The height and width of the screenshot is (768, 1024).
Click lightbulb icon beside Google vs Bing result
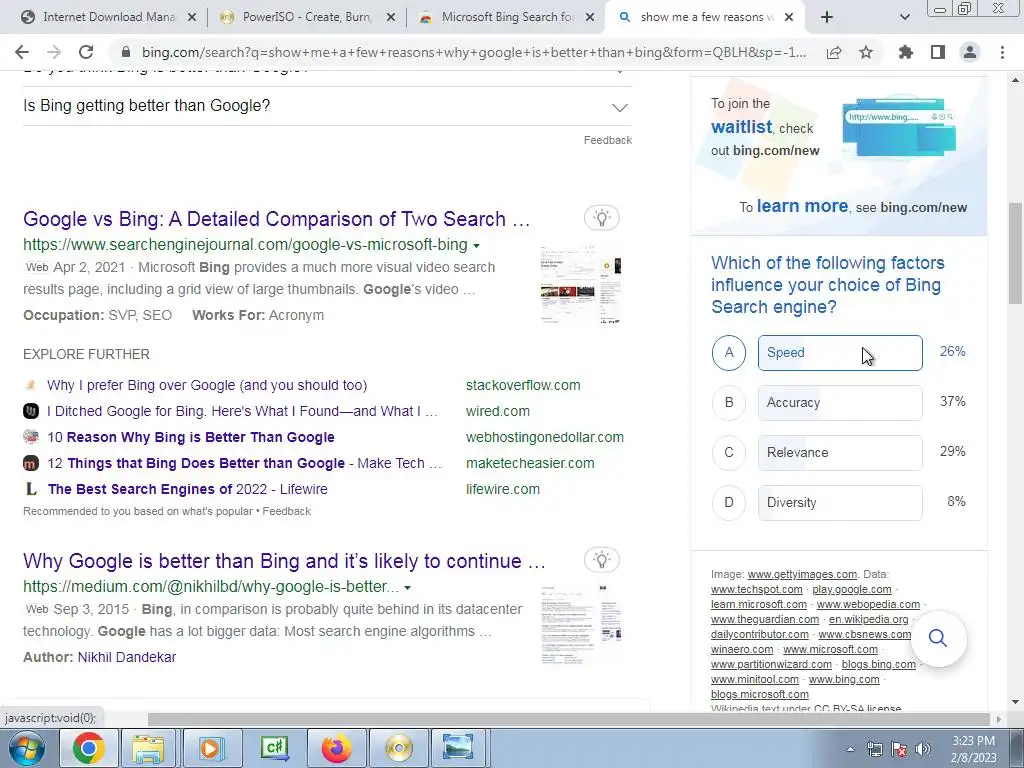(601, 217)
